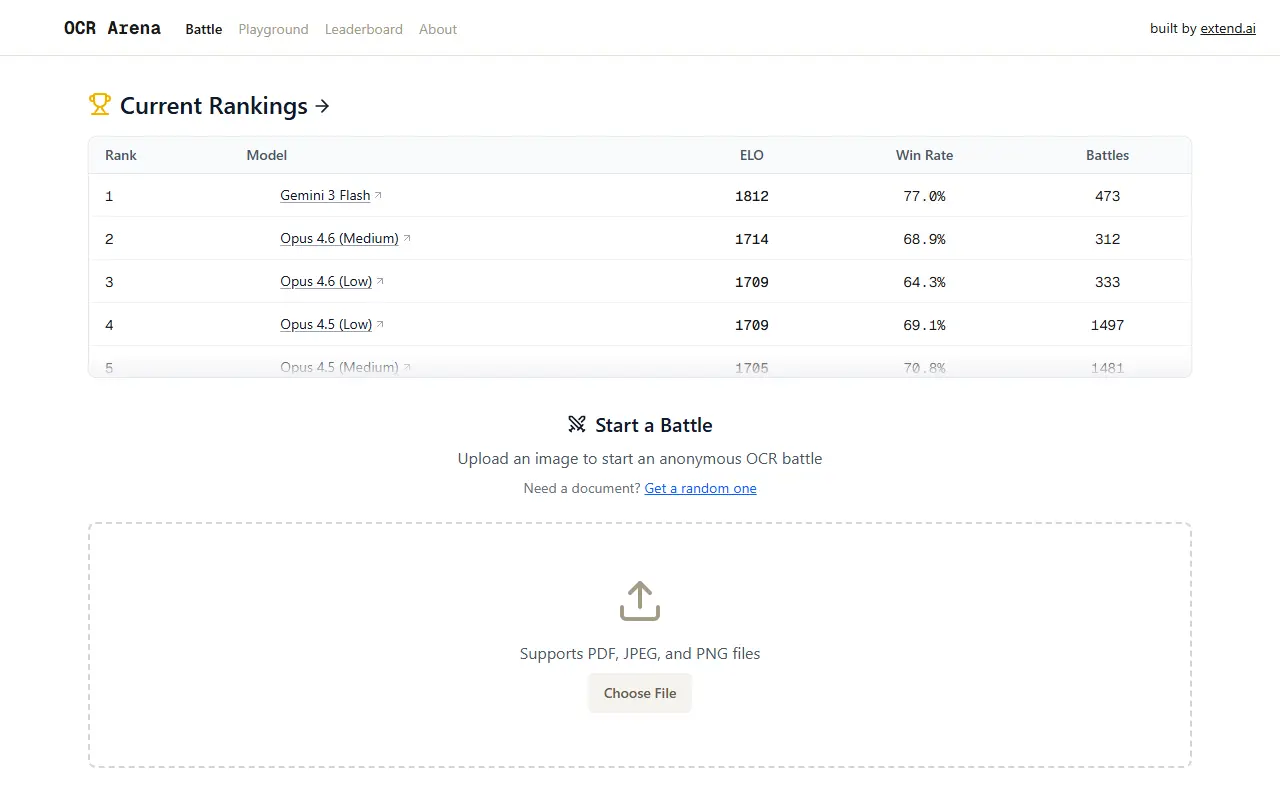Click the win rate 69.1%
The width and height of the screenshot is (1280, 800).
(x=924, y=325)
